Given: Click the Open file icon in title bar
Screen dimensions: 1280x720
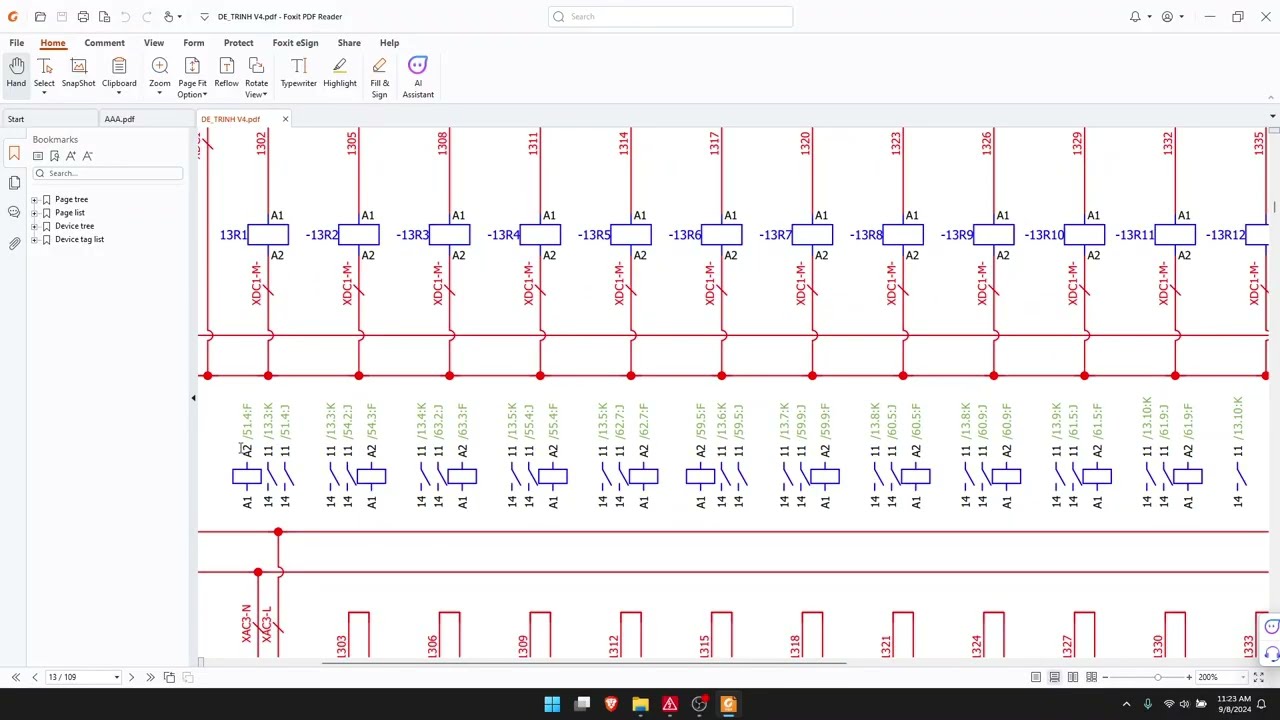Looking at the screenshot, I should pos(40,16).
